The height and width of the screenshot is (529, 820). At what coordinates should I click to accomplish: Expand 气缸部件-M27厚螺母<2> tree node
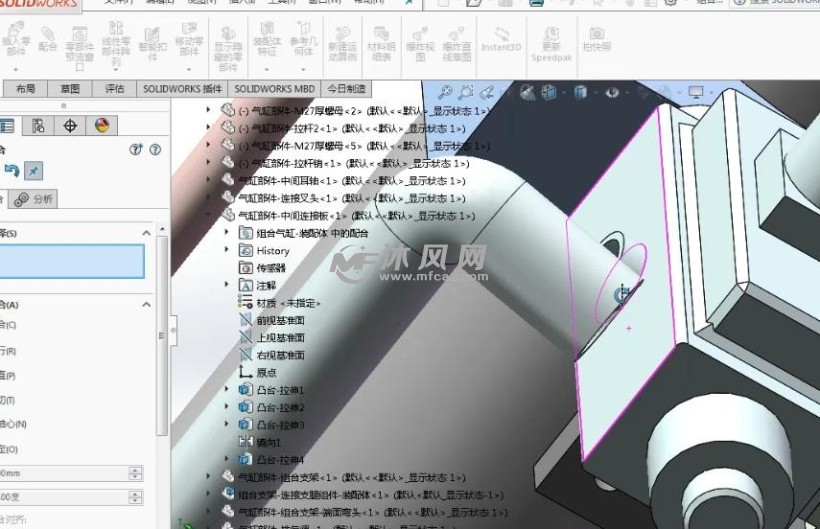209,110
